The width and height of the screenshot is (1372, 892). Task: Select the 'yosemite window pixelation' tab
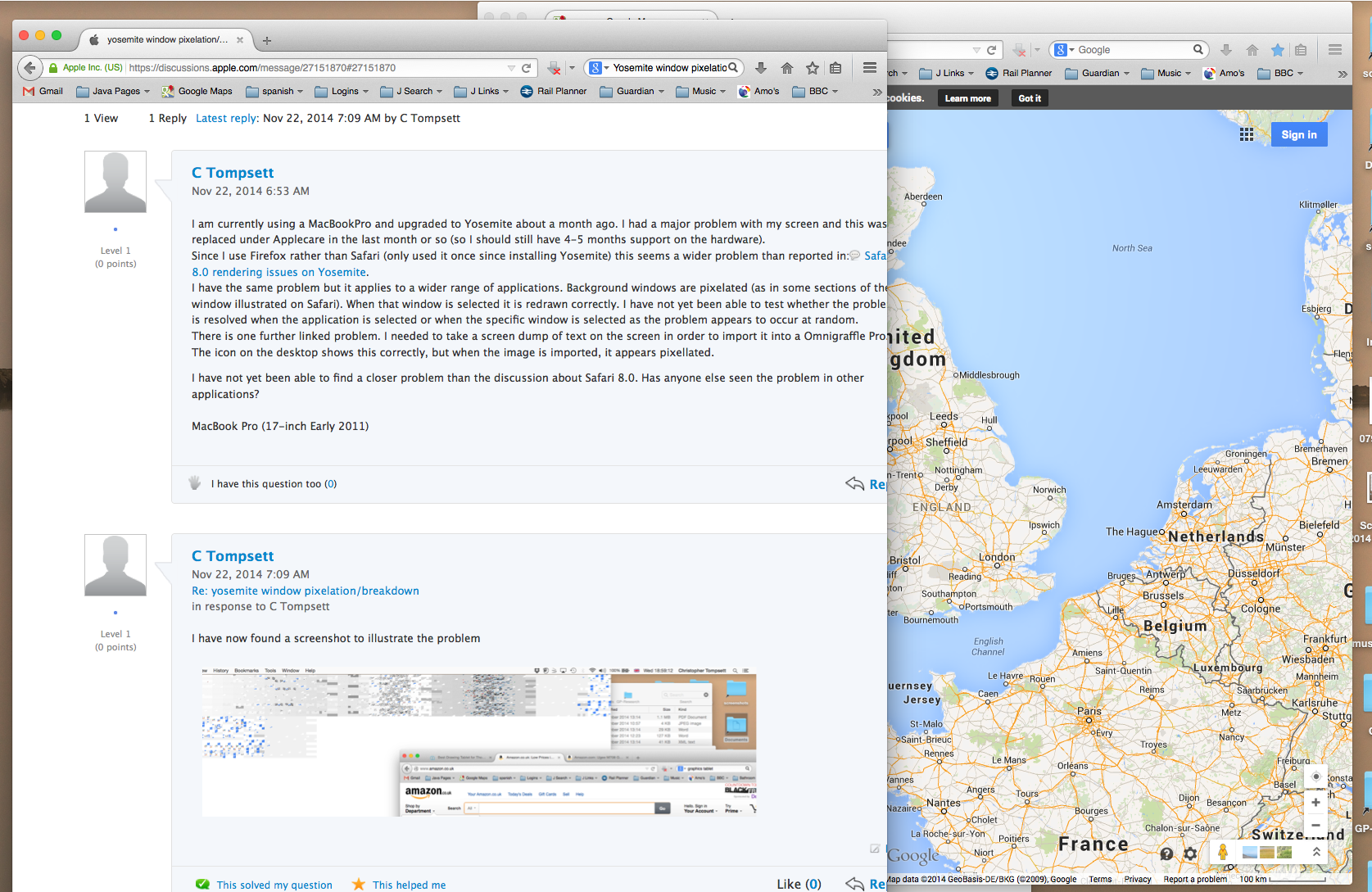[167, 39]
